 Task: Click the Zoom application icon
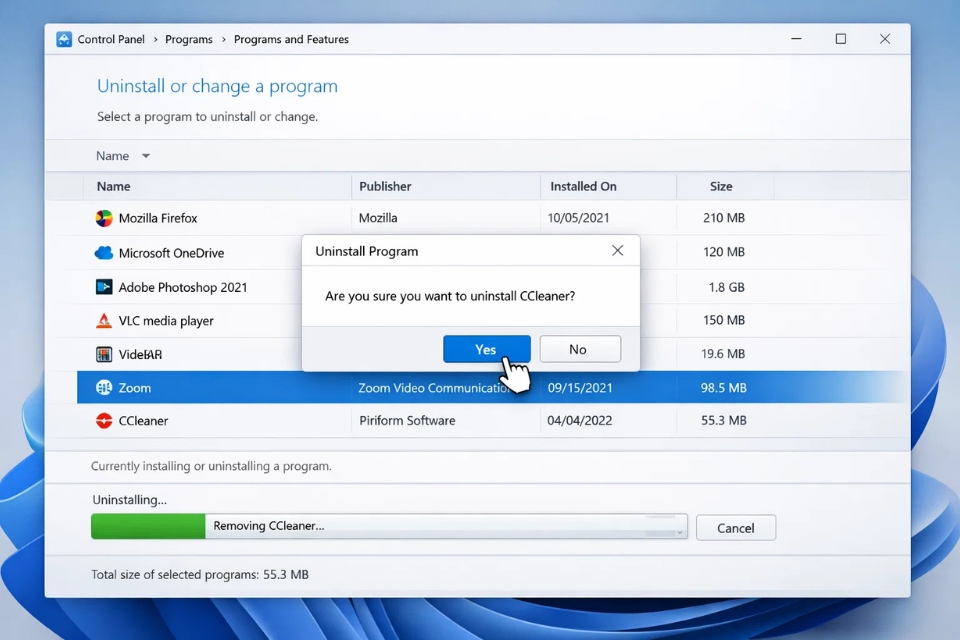point(103,387)
